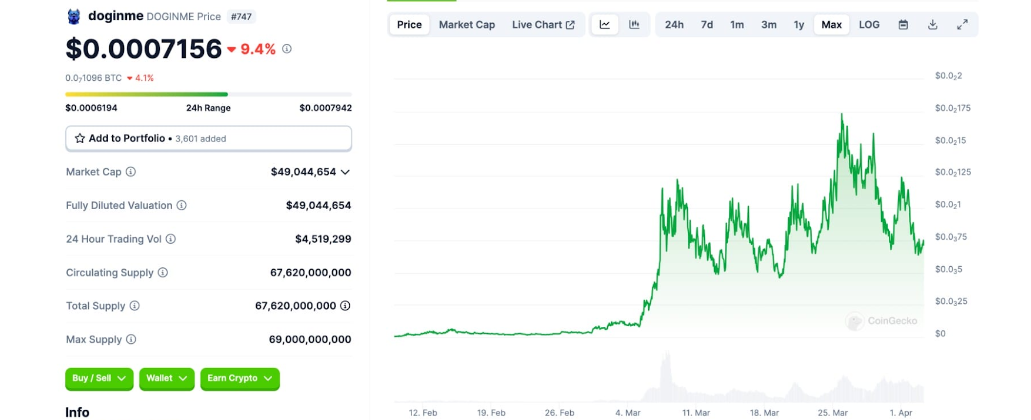The width and height of the screenshot is (1031, 420).
Task: Toggle LOG scale on chart
Action: pyautogui.click(x=869, y=25)
